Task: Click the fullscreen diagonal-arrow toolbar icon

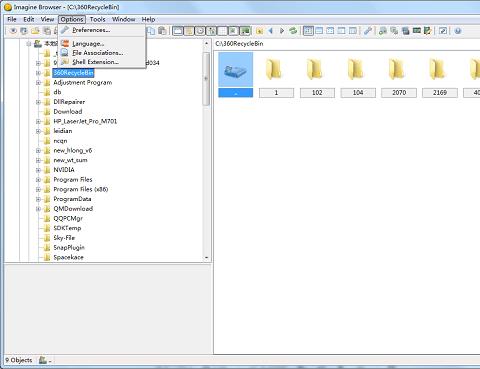Action: (x=443, y=31)
